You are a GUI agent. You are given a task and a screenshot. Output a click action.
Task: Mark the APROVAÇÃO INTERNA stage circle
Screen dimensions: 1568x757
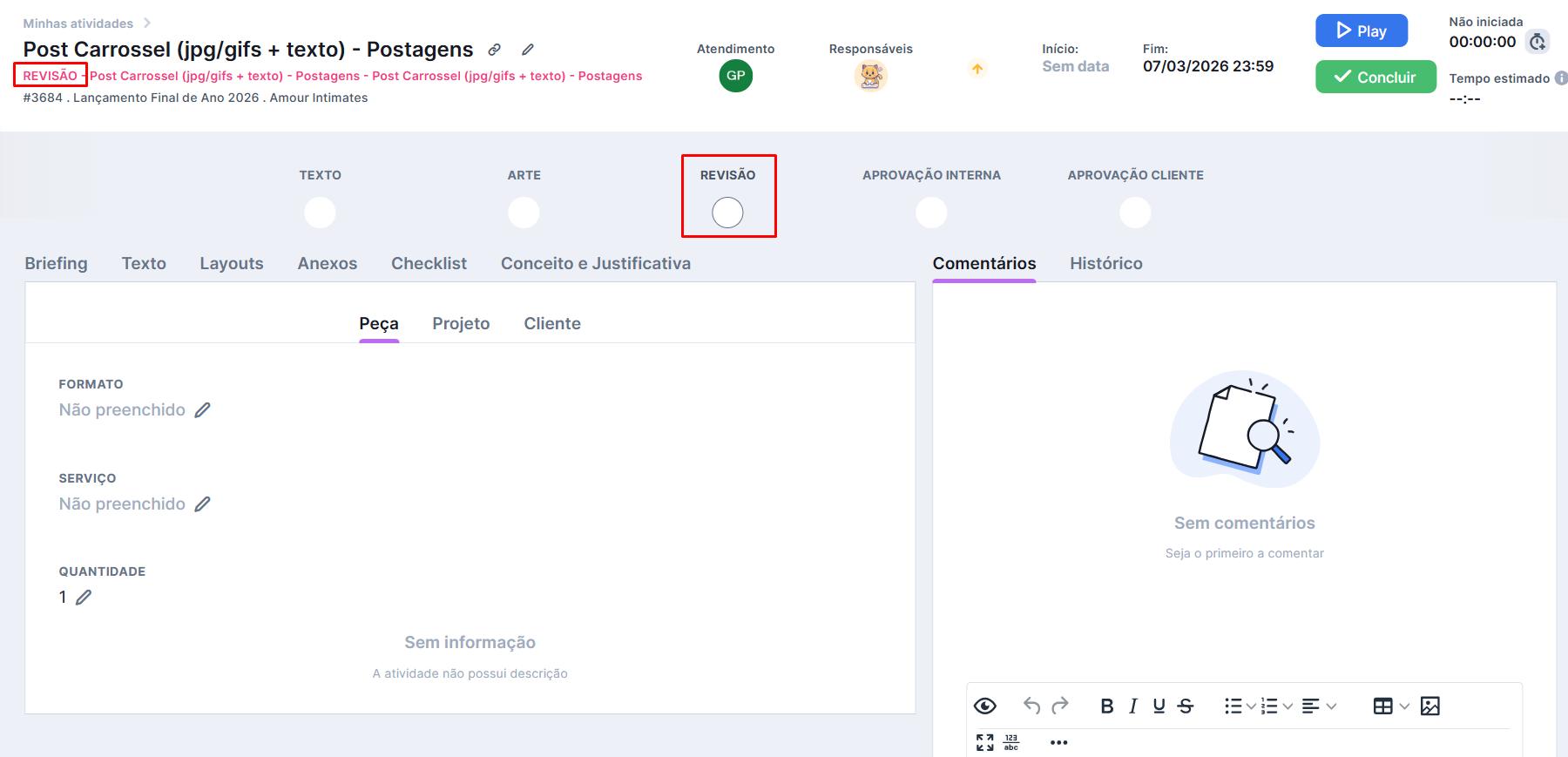click(931, 213)
